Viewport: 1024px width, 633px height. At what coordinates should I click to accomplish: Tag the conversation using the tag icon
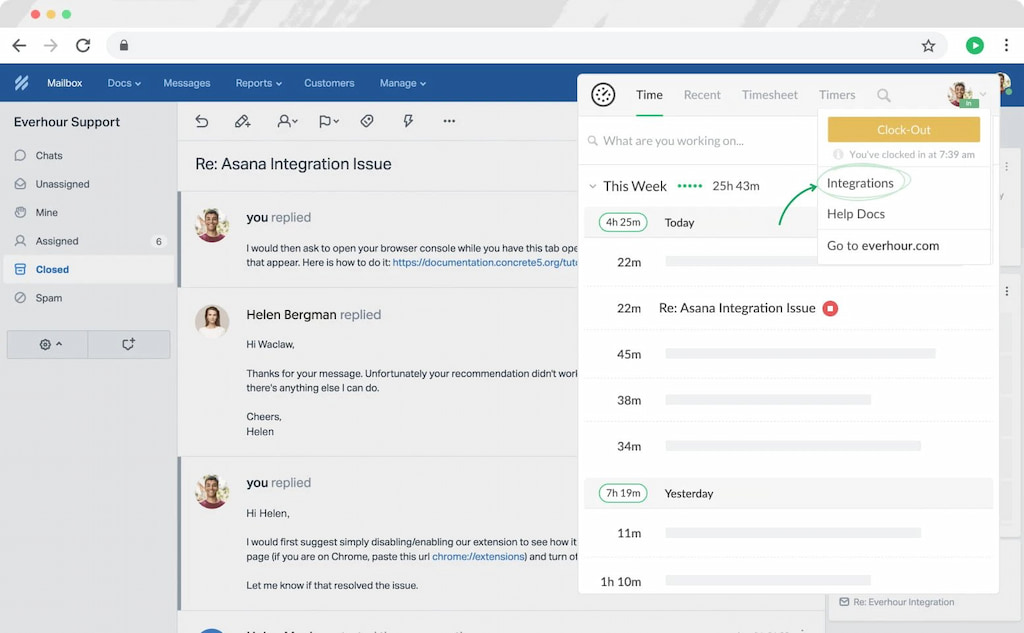coord(367,120)
